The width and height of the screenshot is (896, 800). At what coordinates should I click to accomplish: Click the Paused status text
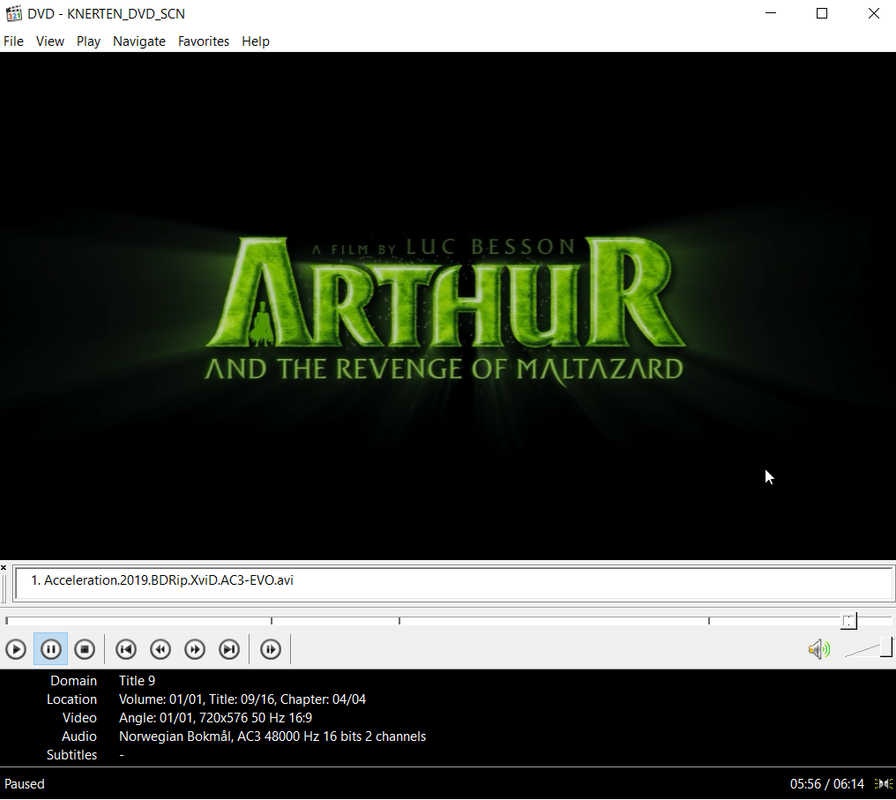[x=25, y=784]
